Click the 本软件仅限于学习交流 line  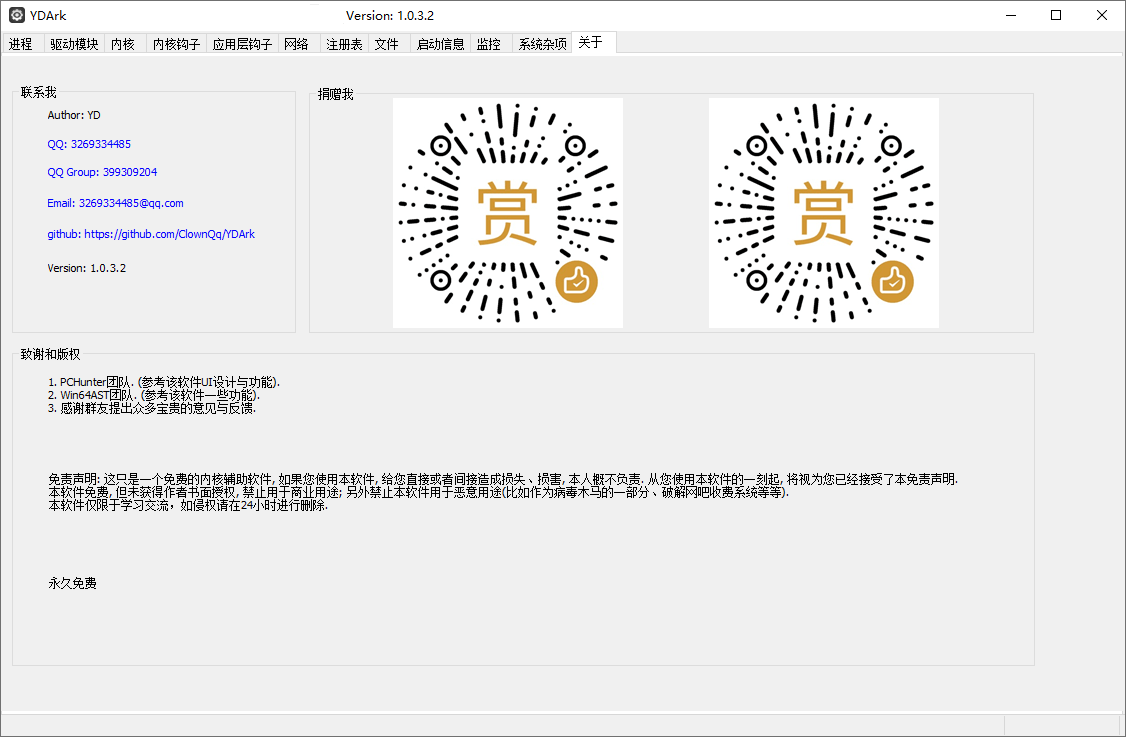[x=188, y=505]
